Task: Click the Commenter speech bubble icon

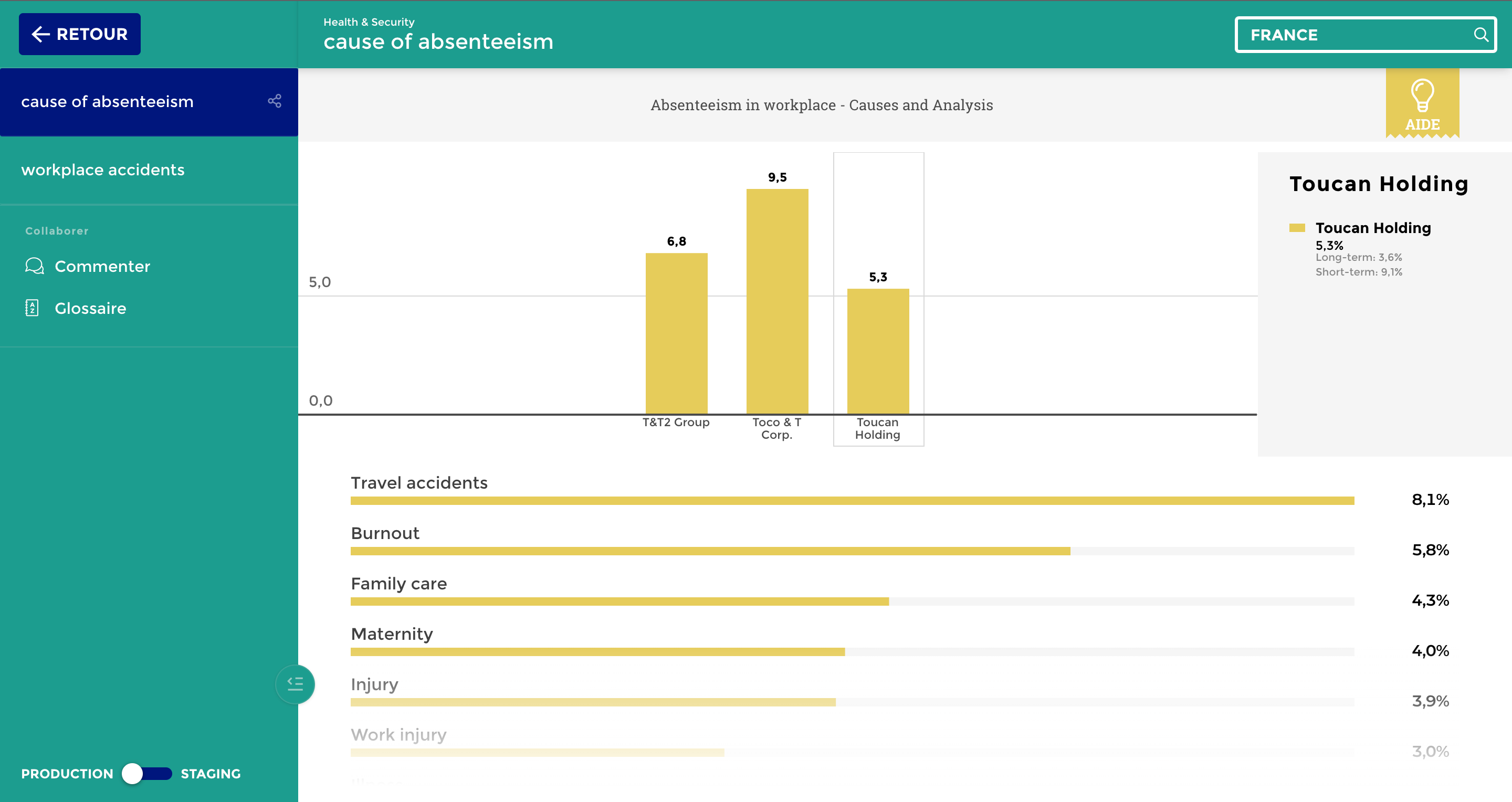Action: click(x=34, y=266)
